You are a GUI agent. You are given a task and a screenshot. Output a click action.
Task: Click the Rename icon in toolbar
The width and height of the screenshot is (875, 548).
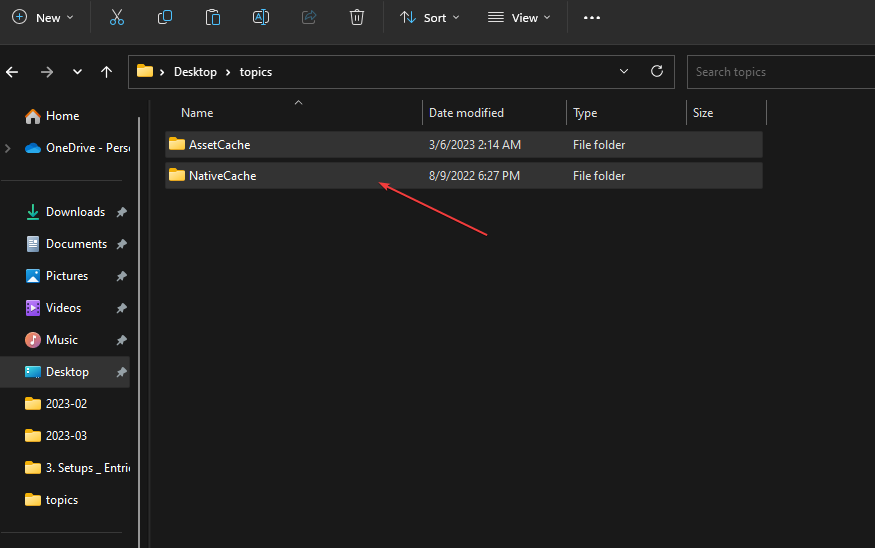(261, 18)
